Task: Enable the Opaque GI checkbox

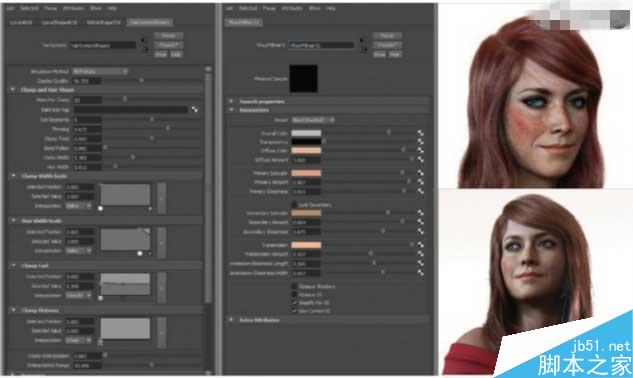Action: pyautogui.click(x=294, y=294)
